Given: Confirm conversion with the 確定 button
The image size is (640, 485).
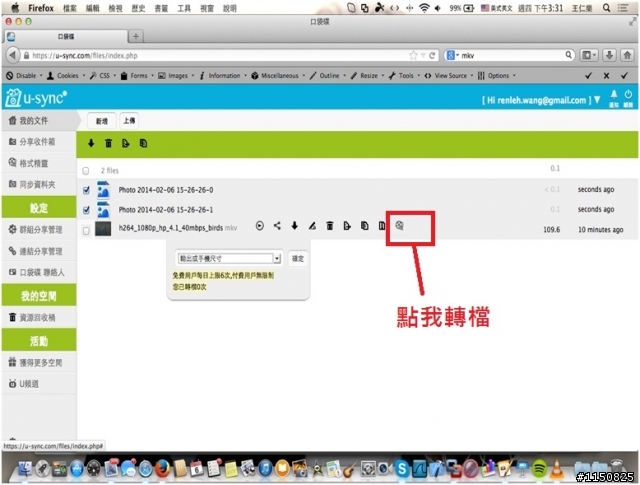Looking at the screenshot, I should click(298, 258).
